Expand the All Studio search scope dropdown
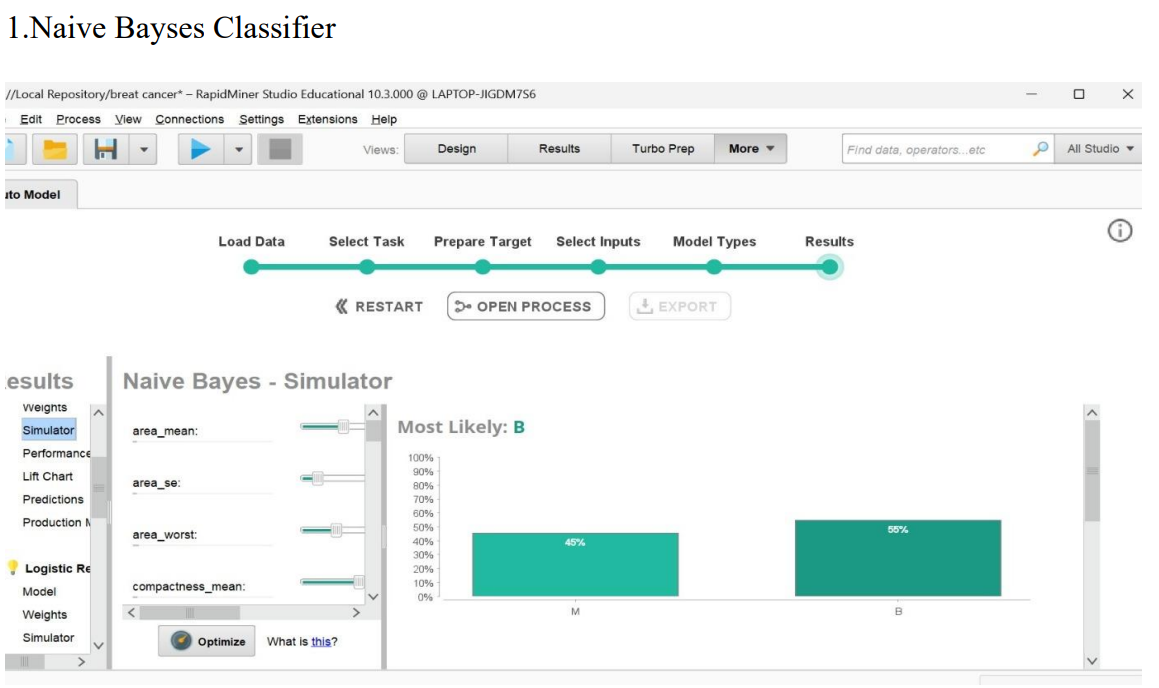Screen dimensions: 1159x688 point(1100,149)
